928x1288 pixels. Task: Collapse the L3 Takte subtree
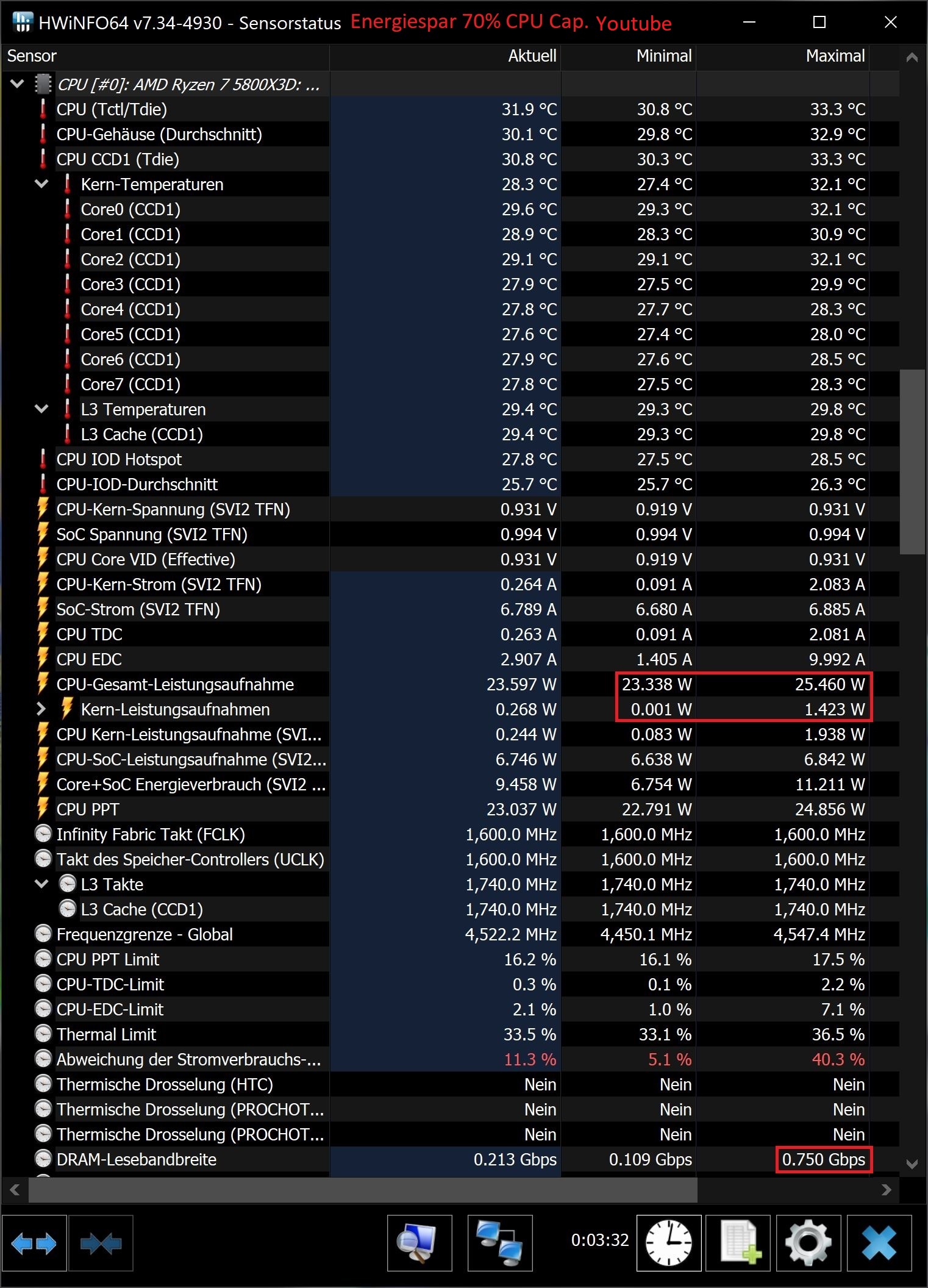pyautogui.click(x=41, y=884)
